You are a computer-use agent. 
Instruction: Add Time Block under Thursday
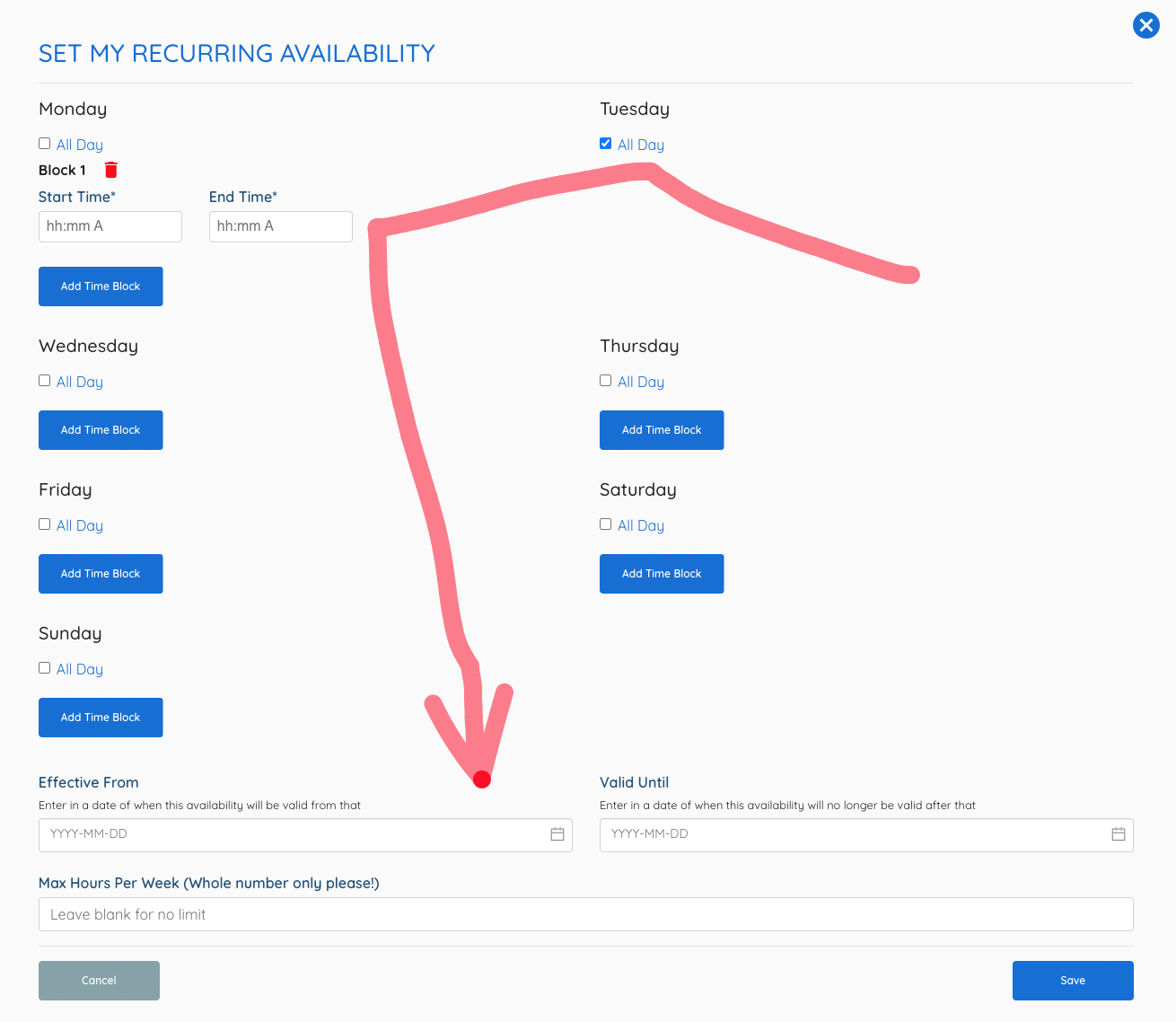click(662, 430)
